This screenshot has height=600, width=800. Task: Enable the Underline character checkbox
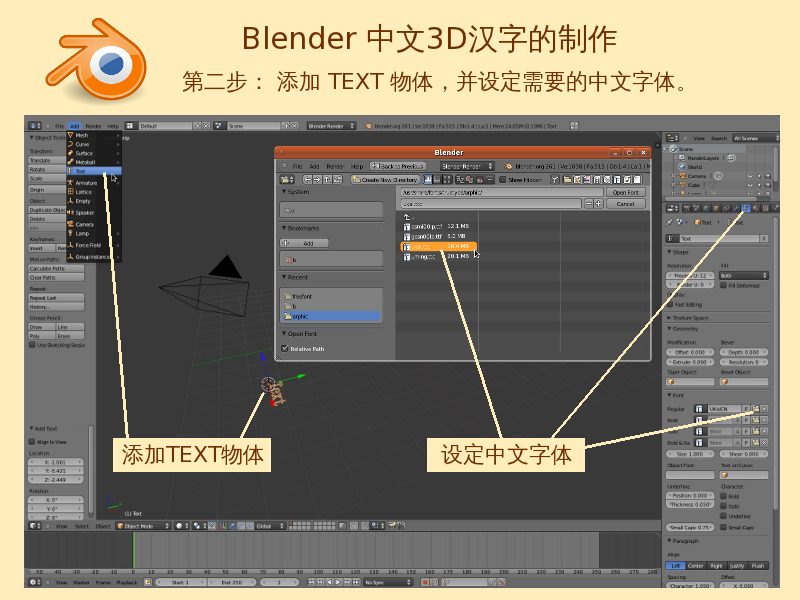point(723,516)
